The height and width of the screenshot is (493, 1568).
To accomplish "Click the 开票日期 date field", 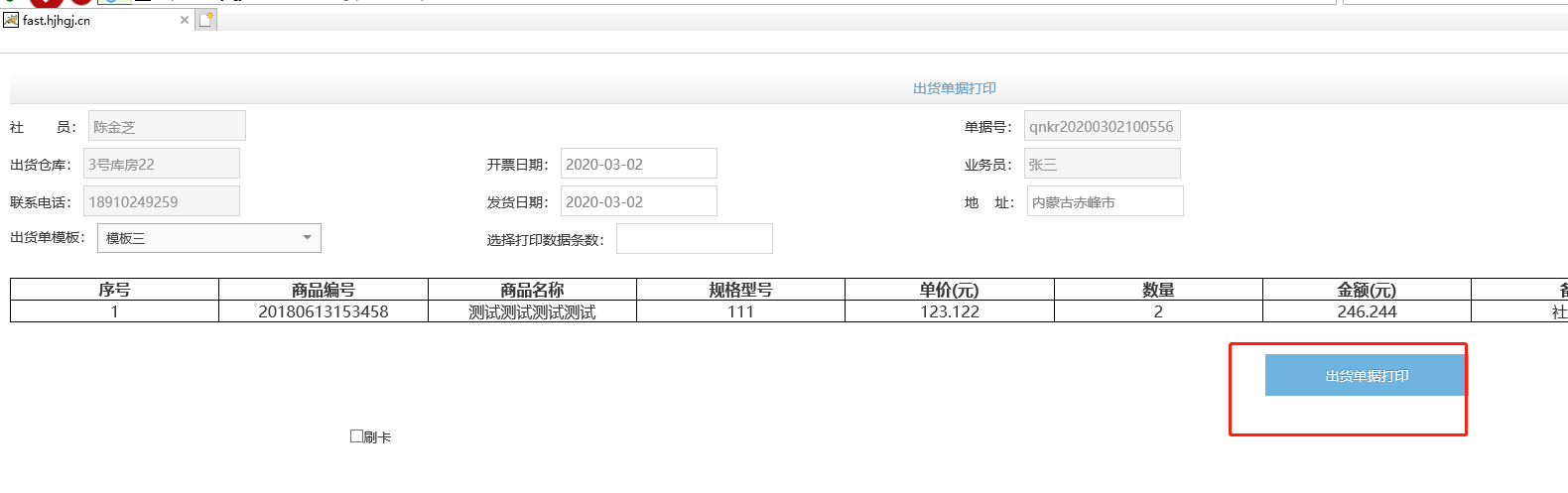I will 639,164.
